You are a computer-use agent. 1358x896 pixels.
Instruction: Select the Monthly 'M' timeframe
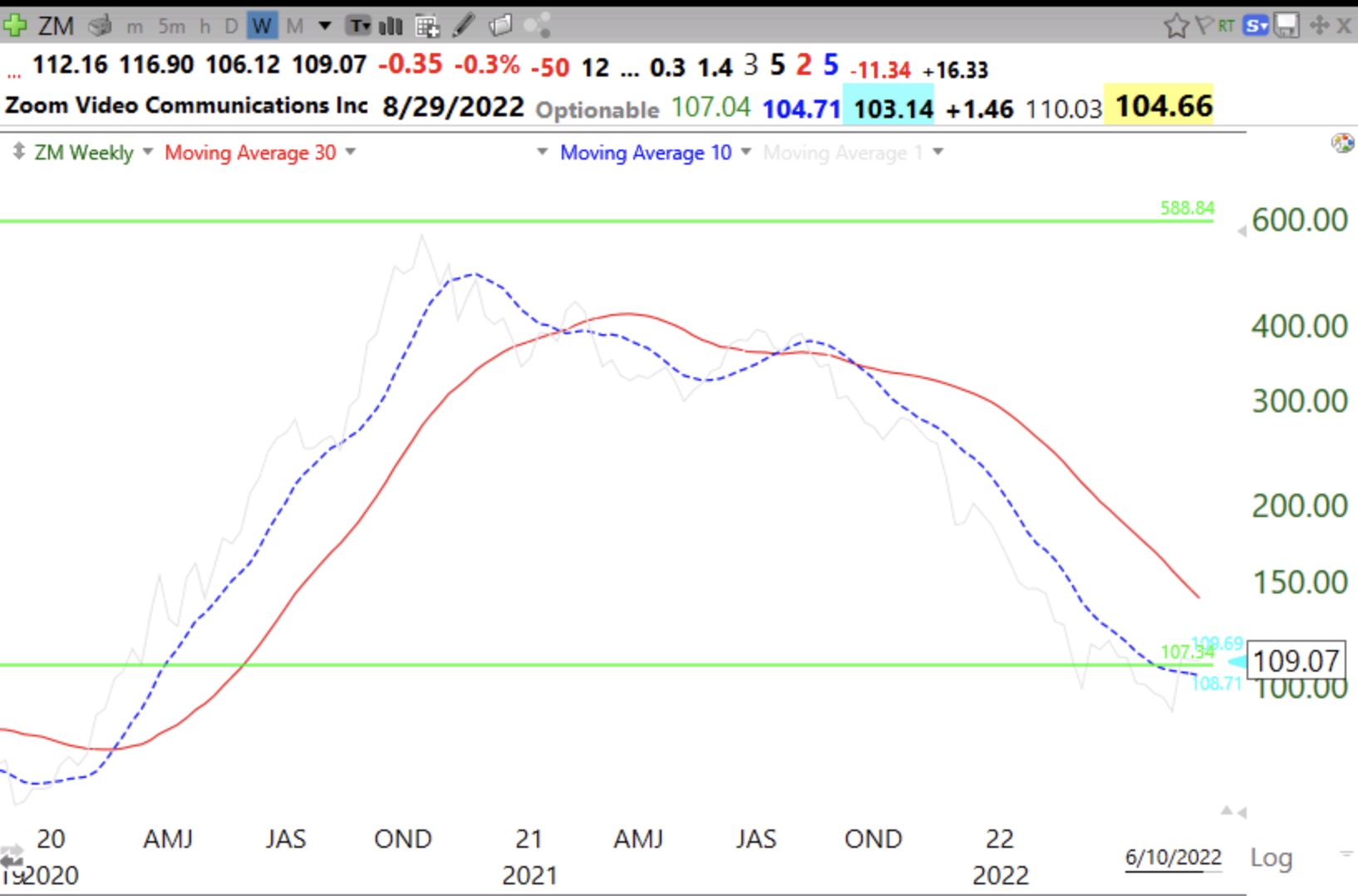(x=294, y=27)
